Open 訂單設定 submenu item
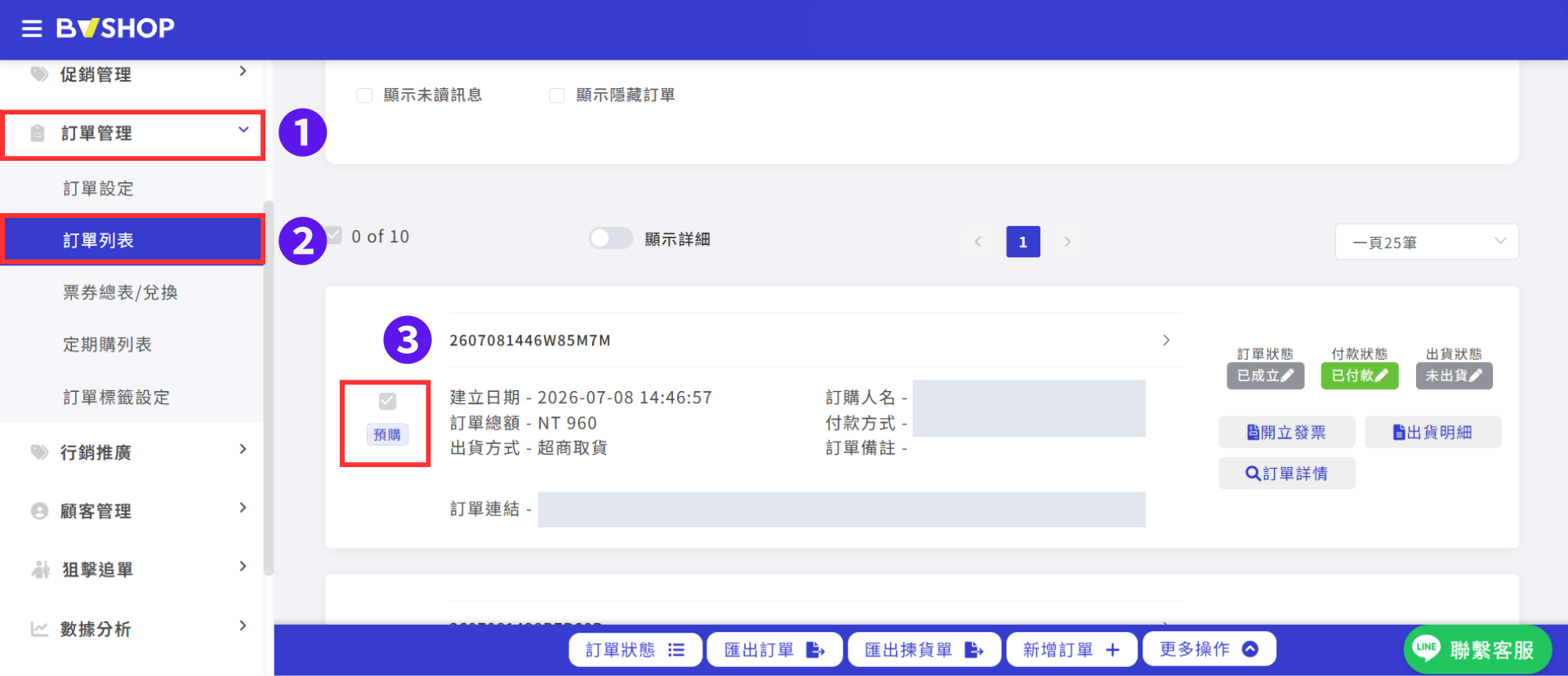Screen dimensions: 1568x676 click(x=98, y=189)
